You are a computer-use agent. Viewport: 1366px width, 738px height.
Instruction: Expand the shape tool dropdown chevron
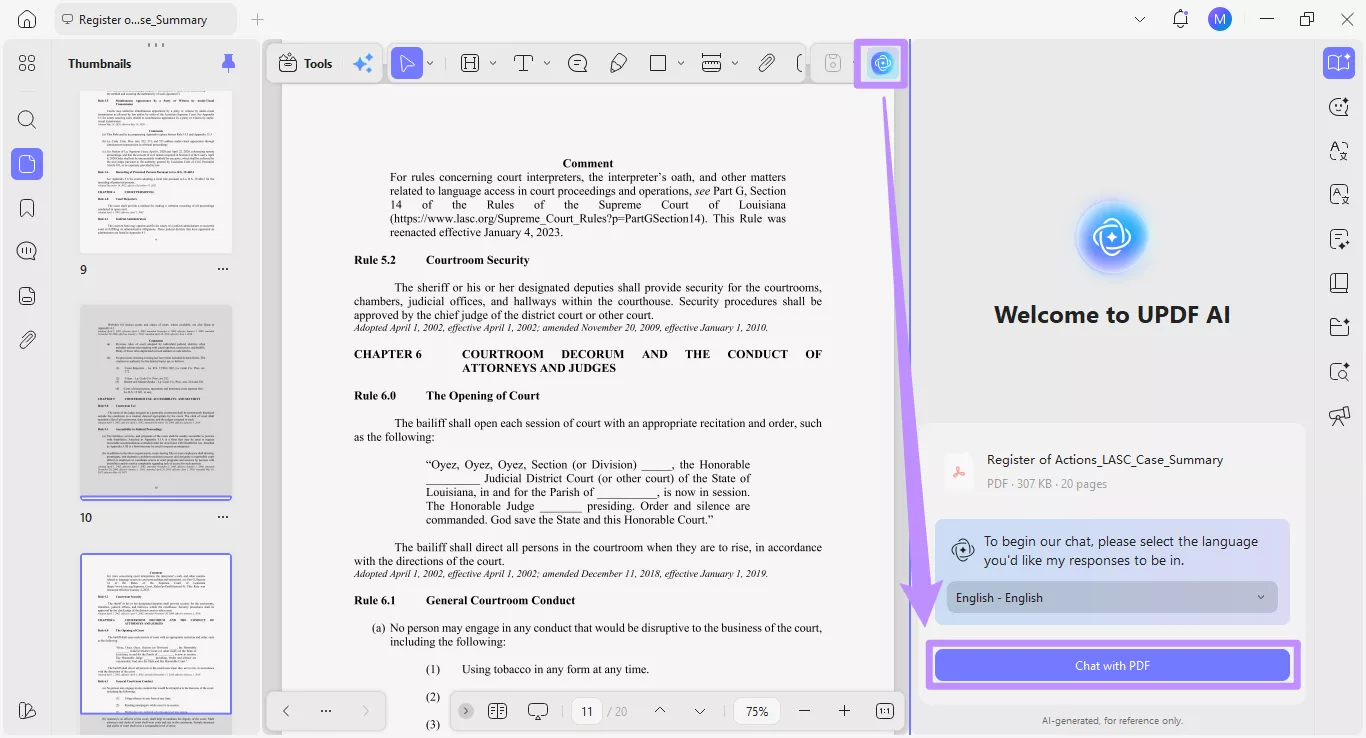tap(681, 62)
